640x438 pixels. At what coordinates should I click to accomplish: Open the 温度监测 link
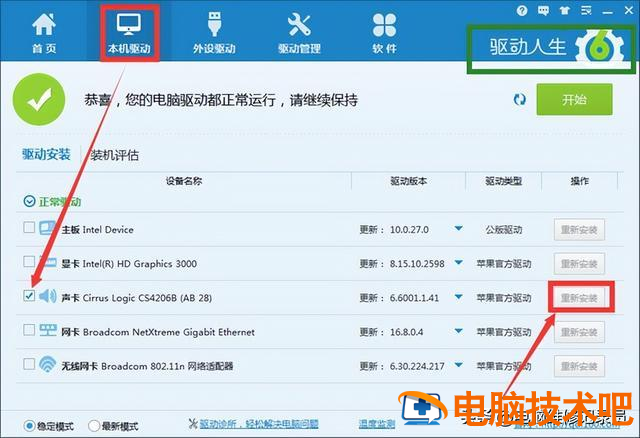pos(377,424)
